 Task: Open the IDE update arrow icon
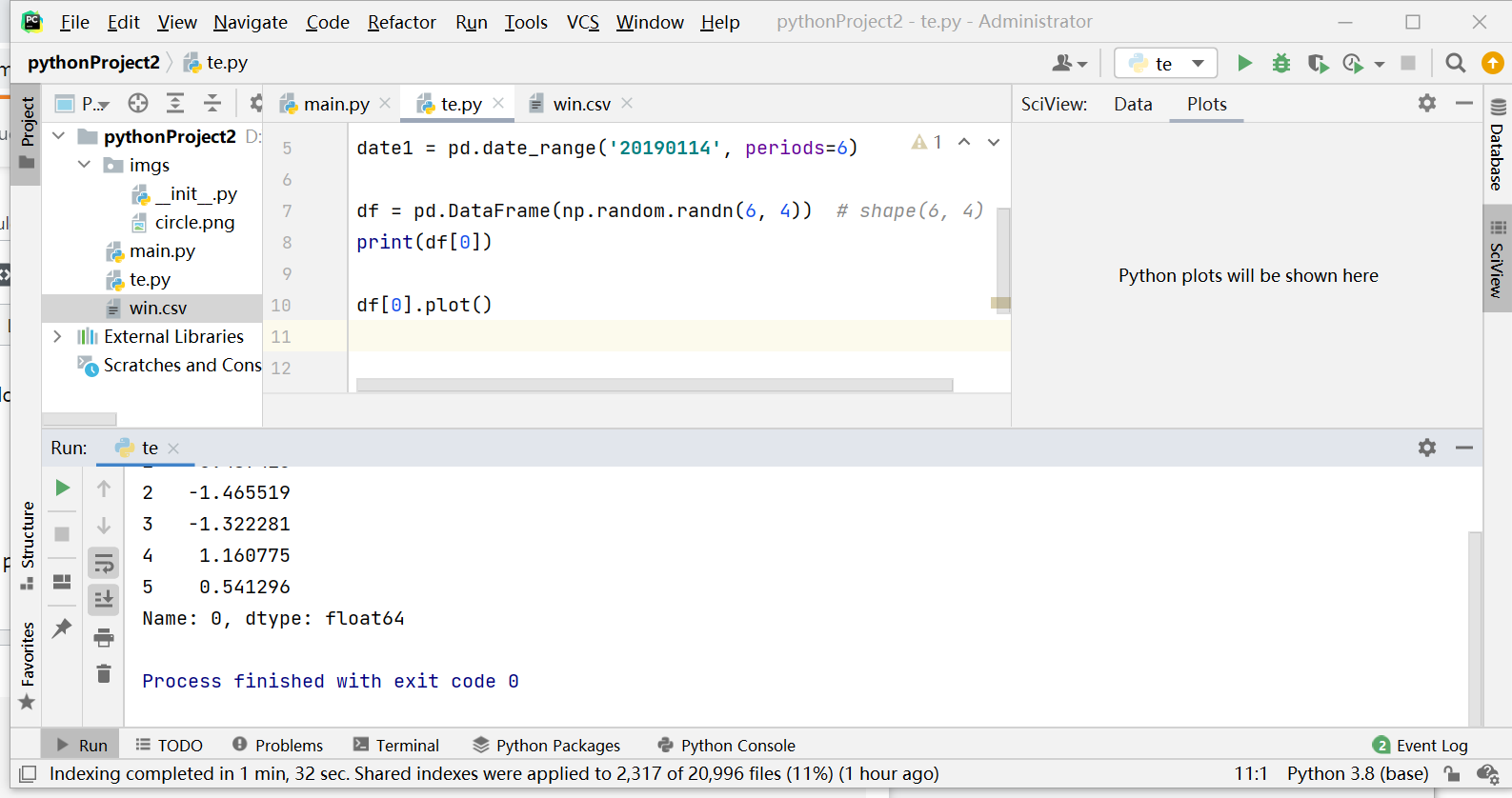(x=1493, y=63)
